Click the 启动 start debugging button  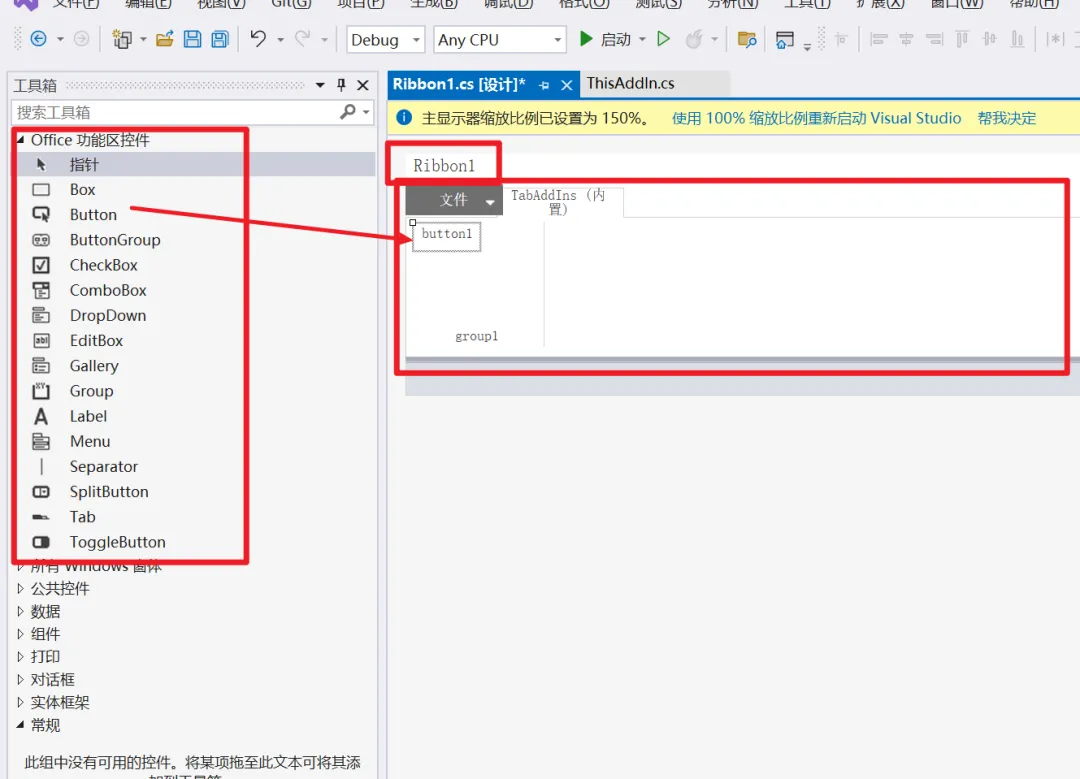[605, 39]
